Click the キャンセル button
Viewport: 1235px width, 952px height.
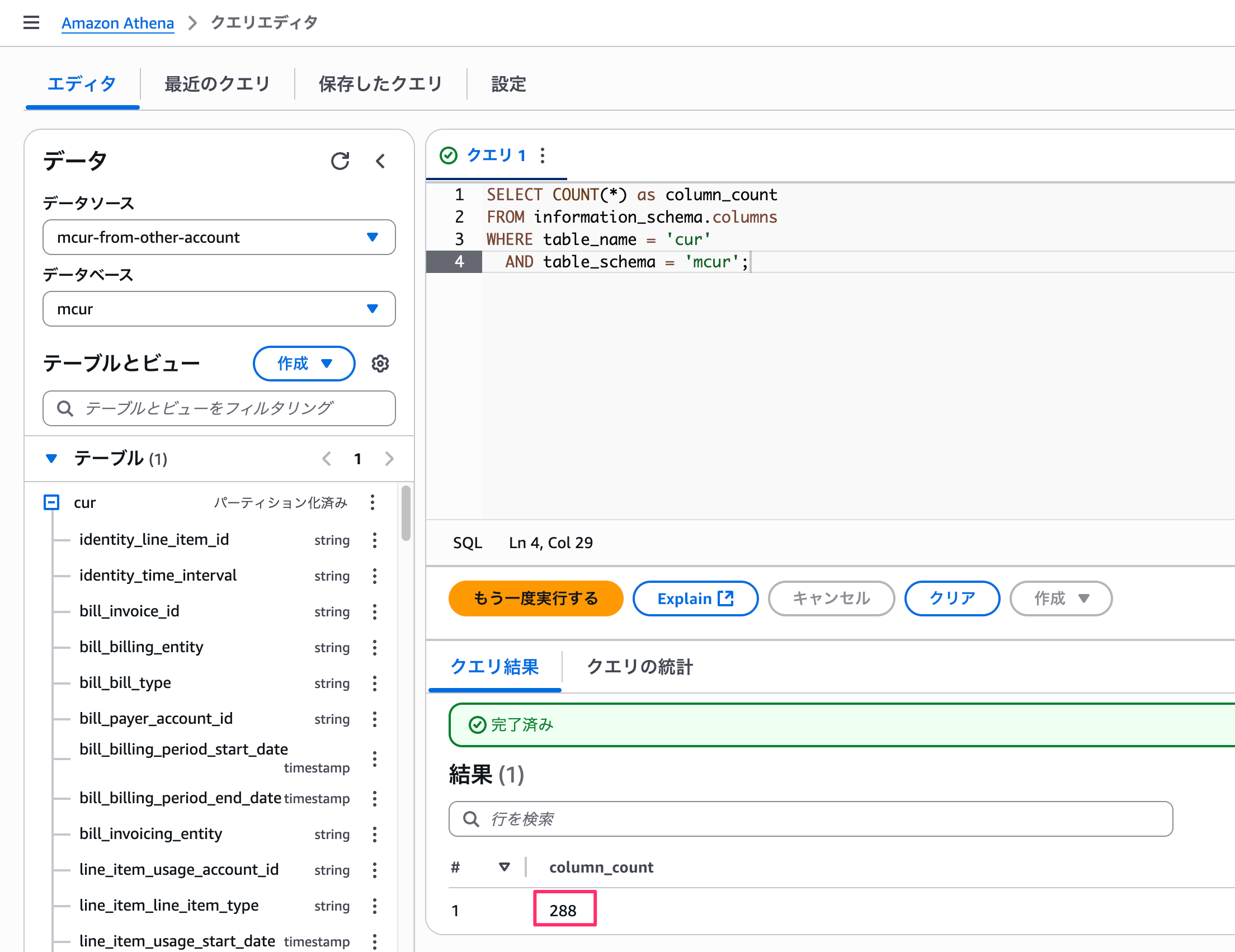(831, 598)
